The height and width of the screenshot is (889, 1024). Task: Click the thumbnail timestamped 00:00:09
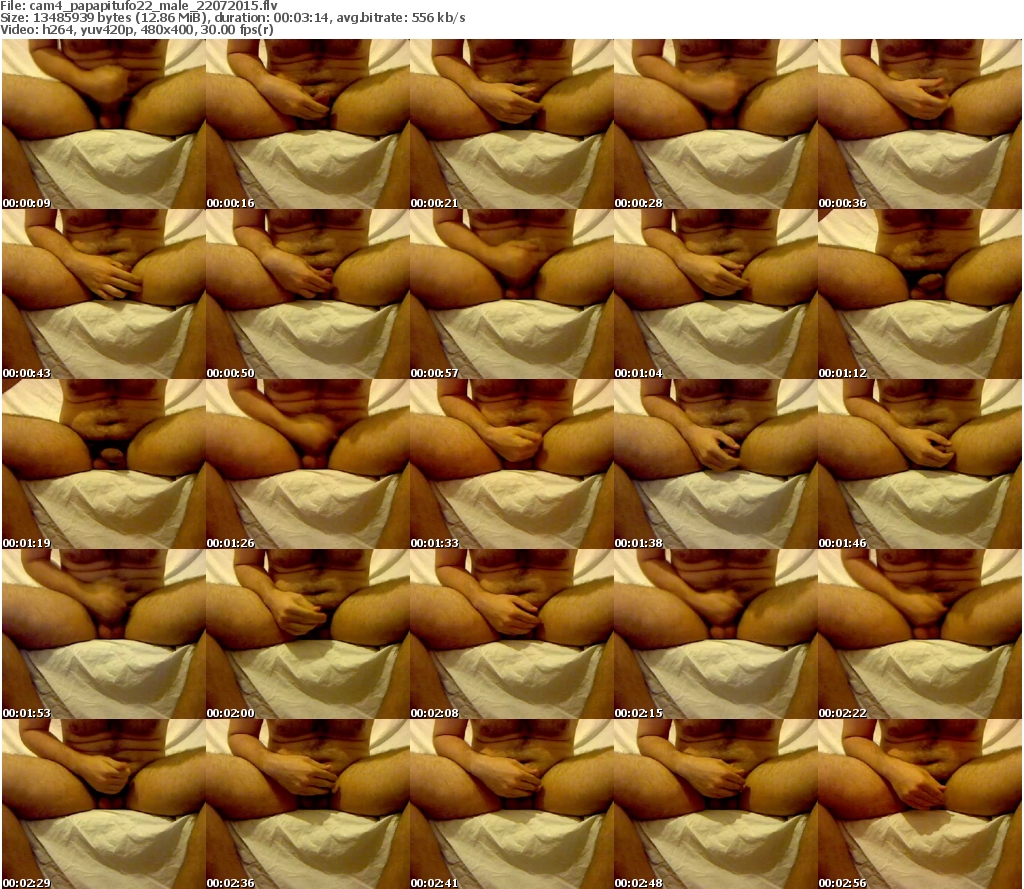103,124
